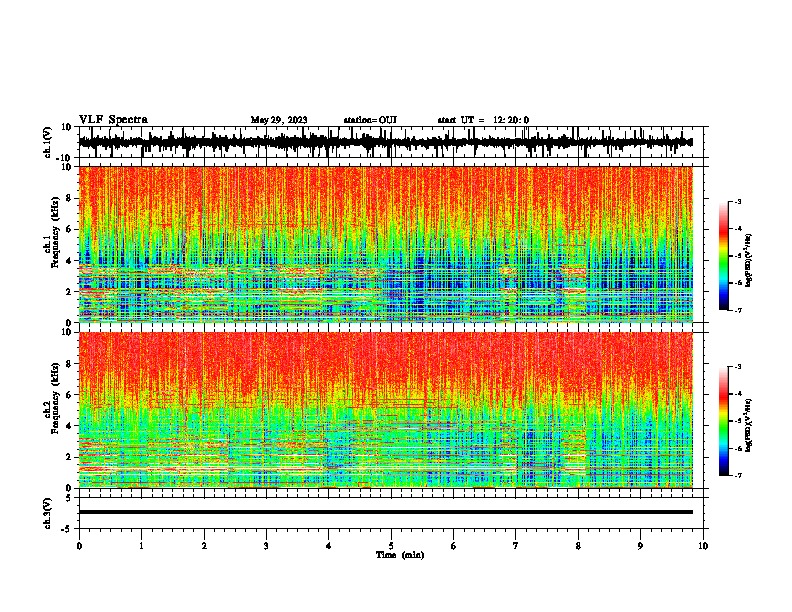Click the "4" kHz tick on ch.2 spectrogram
The height and width of the screenshot is (612, 792).
tap(70, 426)
